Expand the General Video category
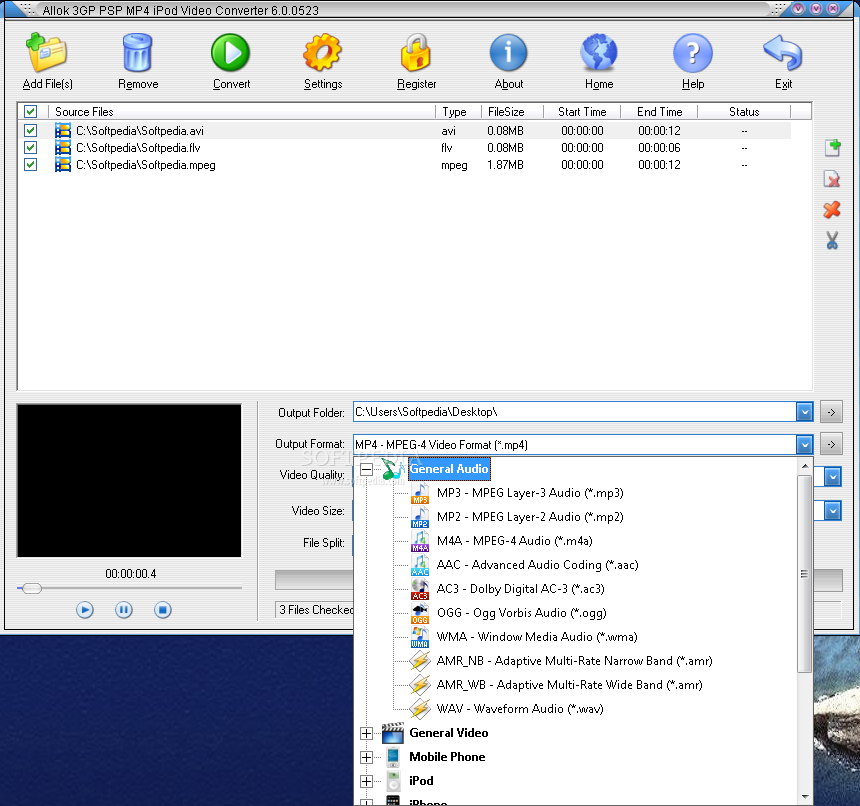Screen dimensions: 860x806 (366, 733)
